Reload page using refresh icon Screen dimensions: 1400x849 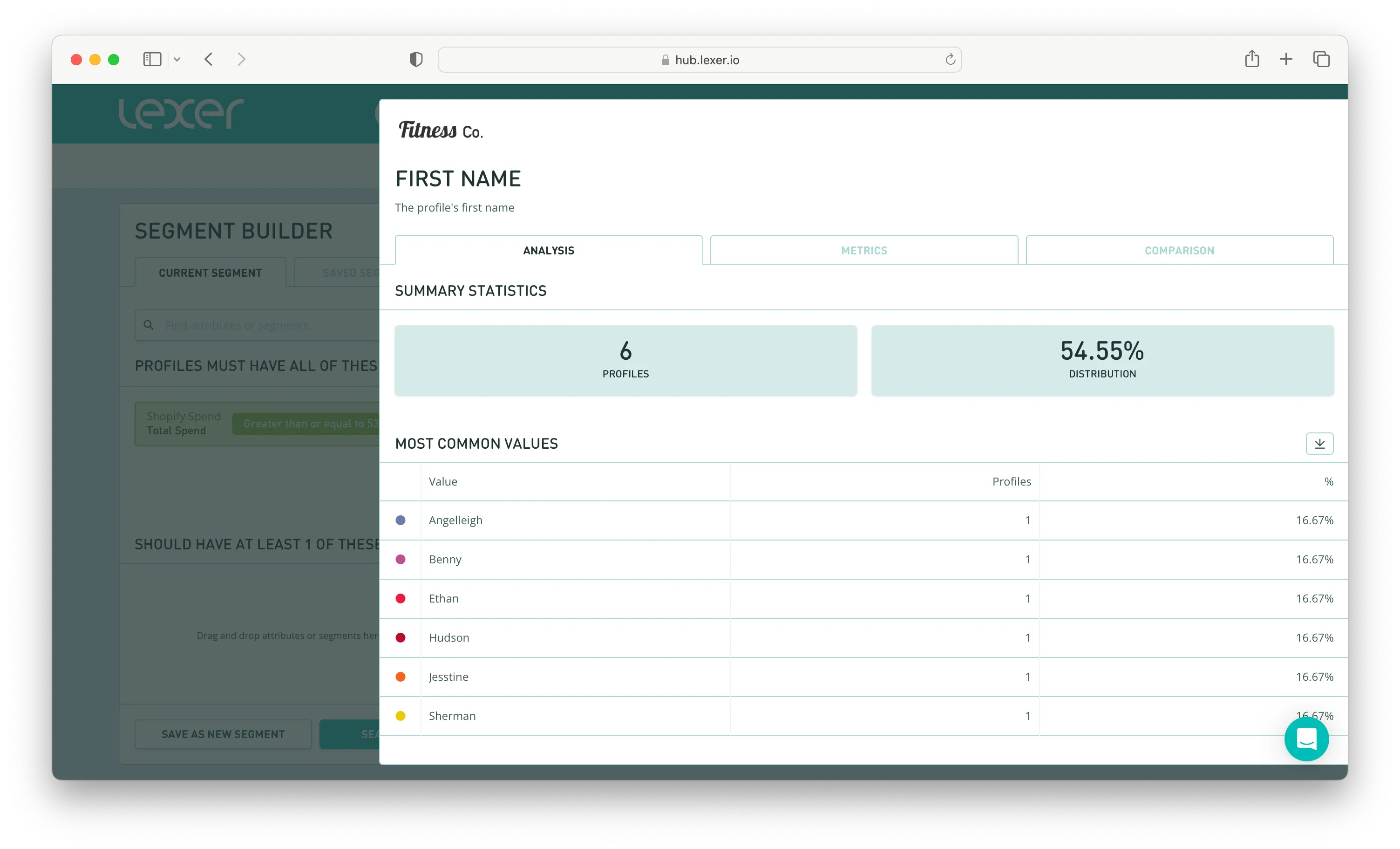pyautogui.click(x=950, y=60)
